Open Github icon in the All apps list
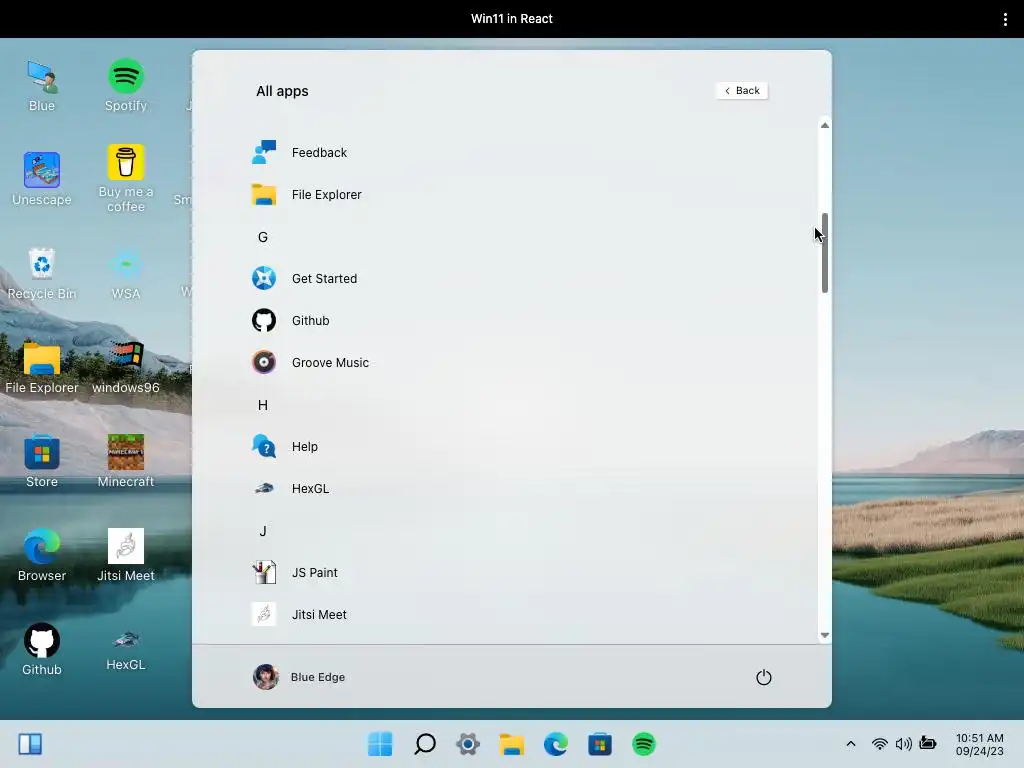Image resolution: width=1024 pixels, height=768 pixels. [x=264, y=321]
